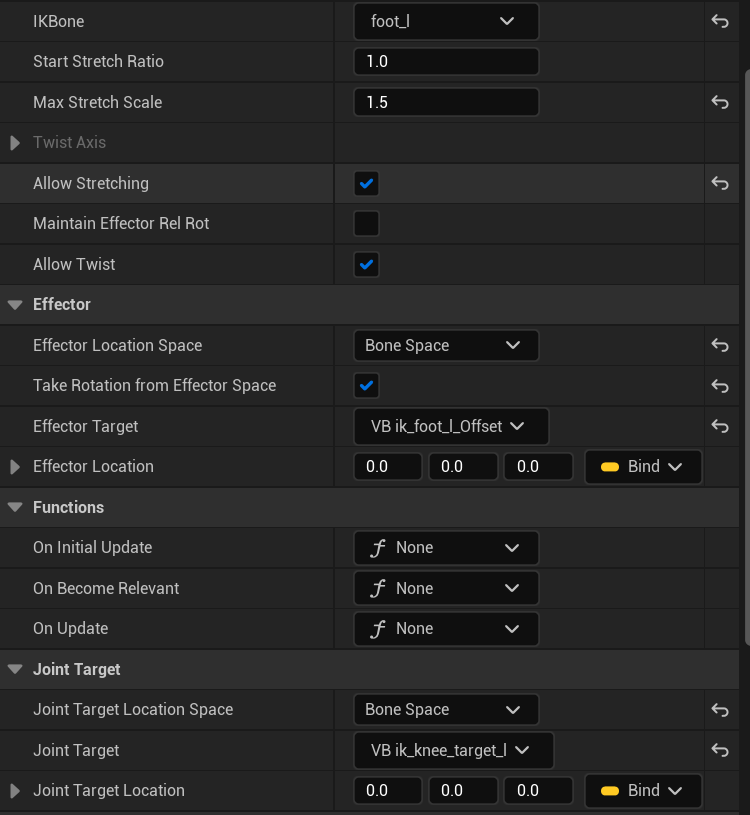Reset the Joint Target bone to default
The image size is (750, 815).
tap(719, 750)
